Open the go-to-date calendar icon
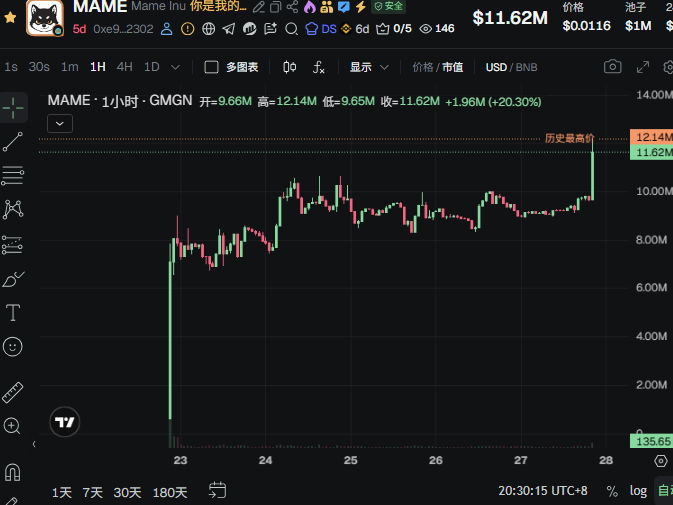The width and height of the screenshot is (673, 505). click(x=217, y=490)
